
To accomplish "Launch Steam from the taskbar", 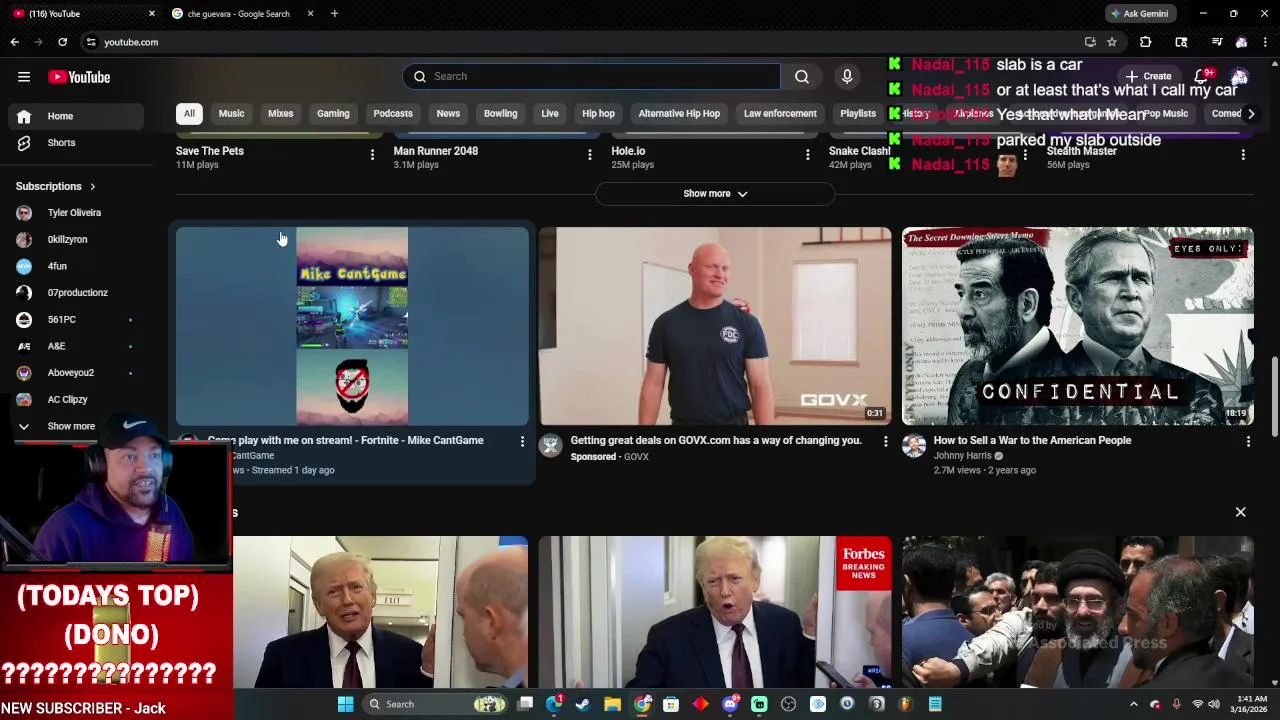I will (x=583, y=704).
